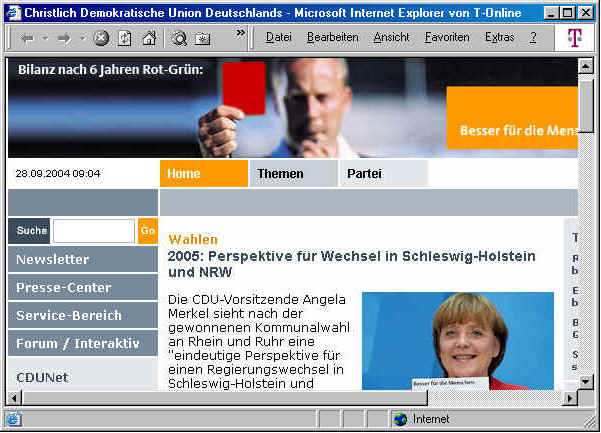Maximize the Internet Explorer window

click(567, 13)
